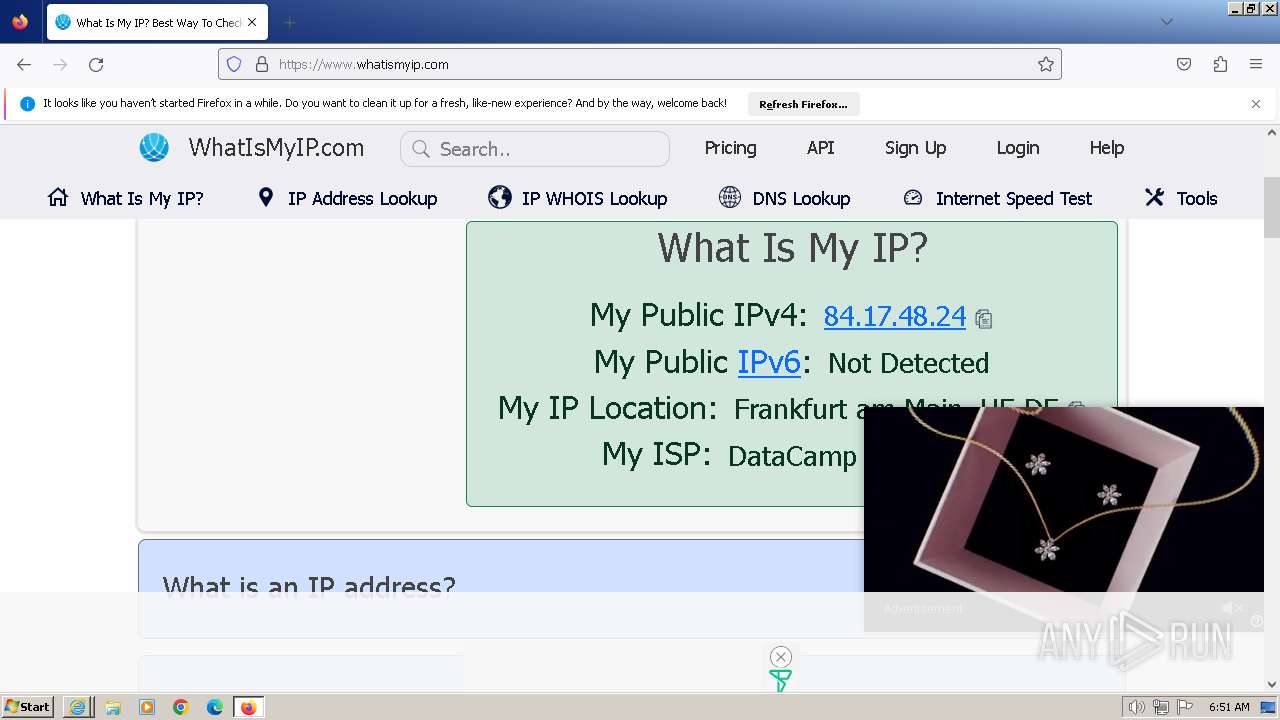This screenshot has height=720, width=1280.
Task: Open the Windows Start menu
Action: [27, 707]
